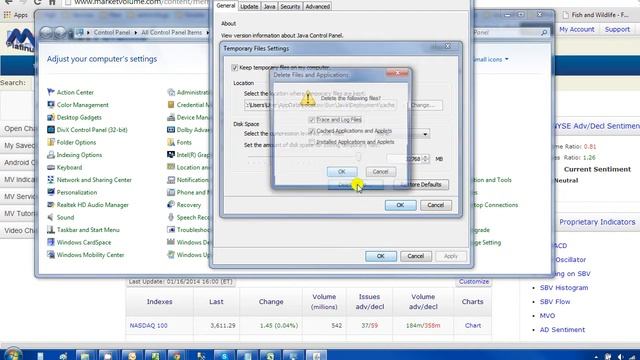Click Cancel in Temporary Files Settings window
The image size is (640, 360).
point(436,205)
